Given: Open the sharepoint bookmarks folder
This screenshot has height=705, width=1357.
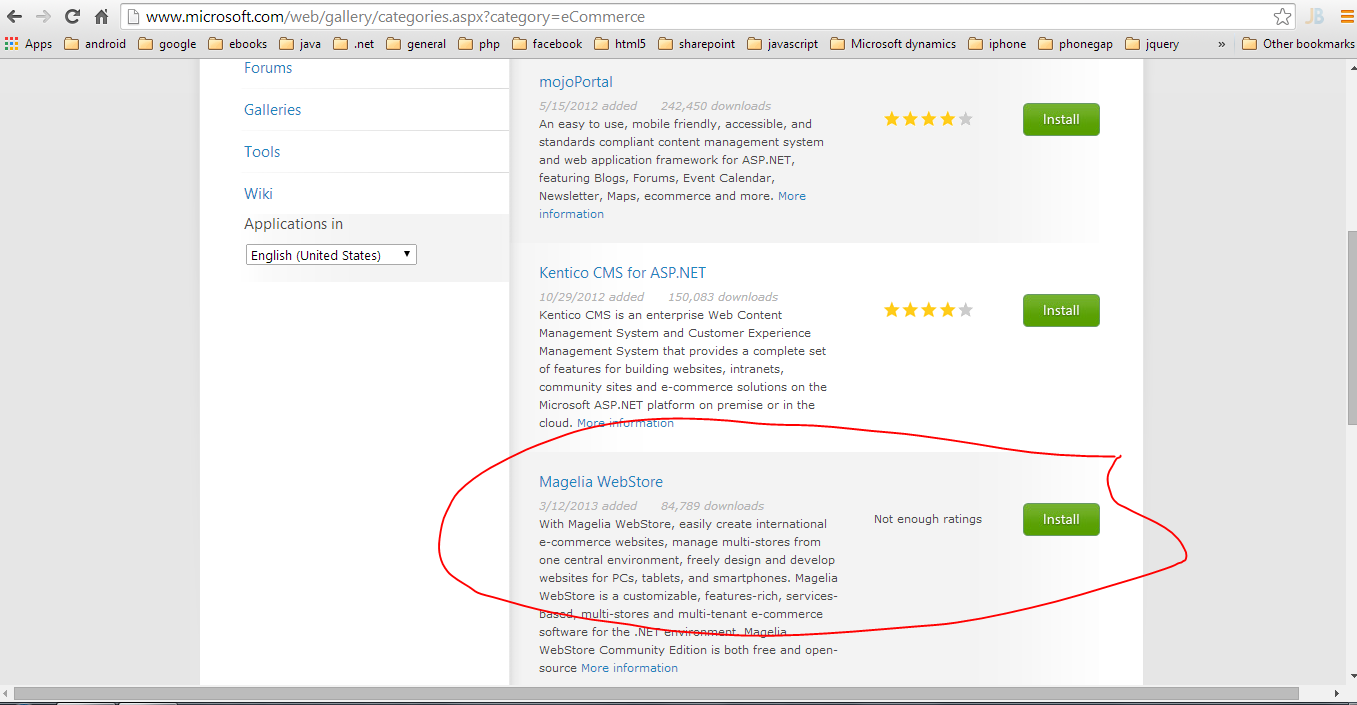Looking at the screenshot, I should point(697,44).
